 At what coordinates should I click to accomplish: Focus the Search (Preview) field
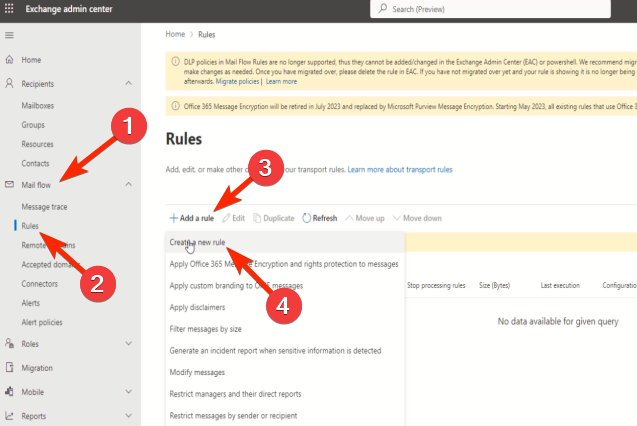(x=490, y=9)
